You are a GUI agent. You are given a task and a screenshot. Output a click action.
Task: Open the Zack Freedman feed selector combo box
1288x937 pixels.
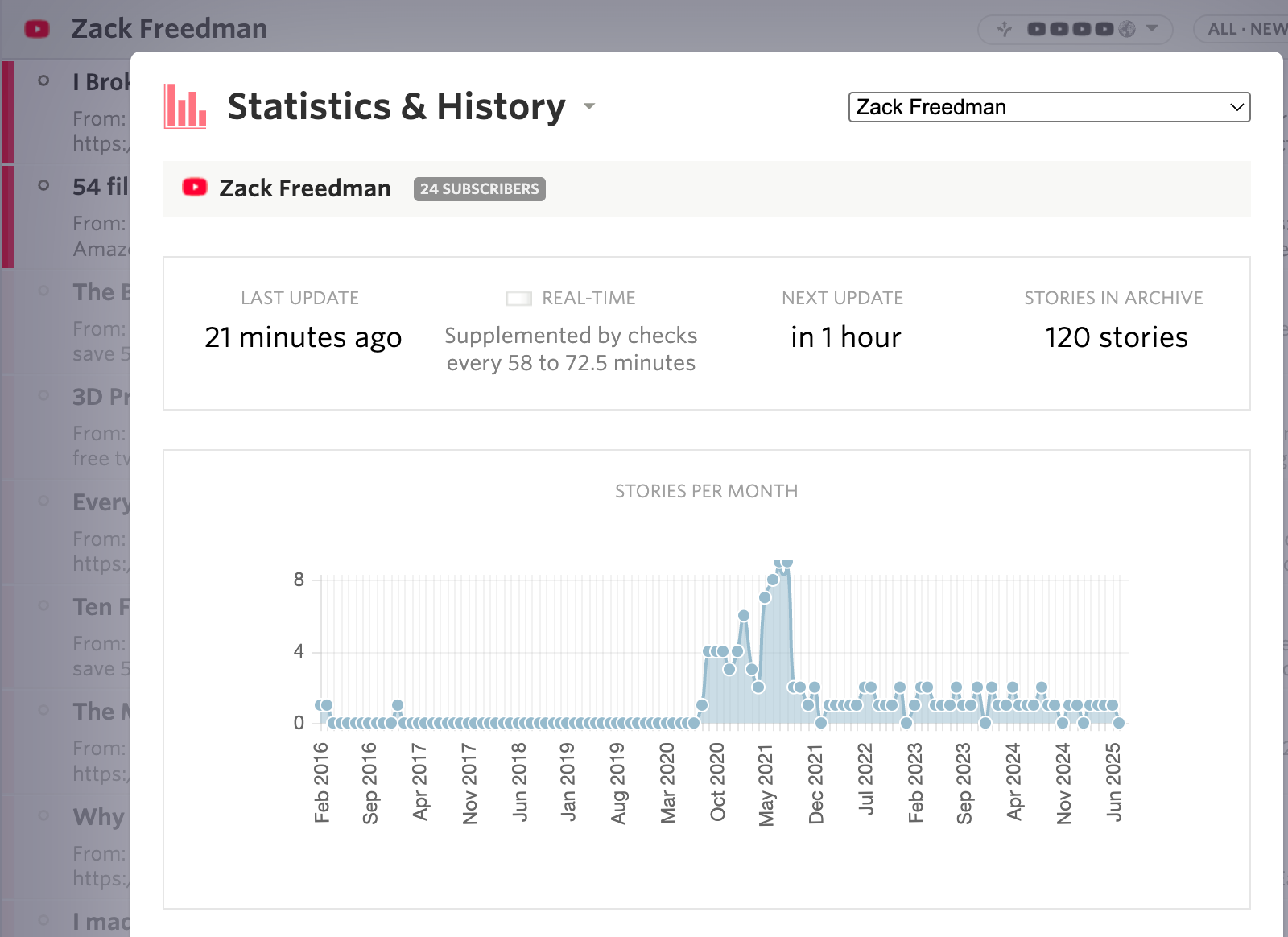tap(1049, 107)
